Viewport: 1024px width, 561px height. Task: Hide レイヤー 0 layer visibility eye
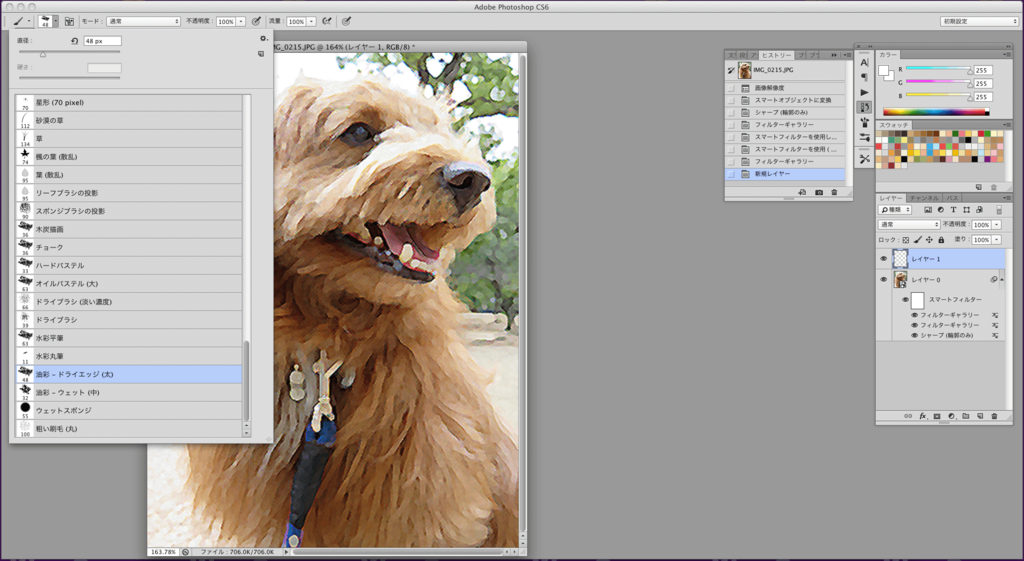click(x=884, y=280)
